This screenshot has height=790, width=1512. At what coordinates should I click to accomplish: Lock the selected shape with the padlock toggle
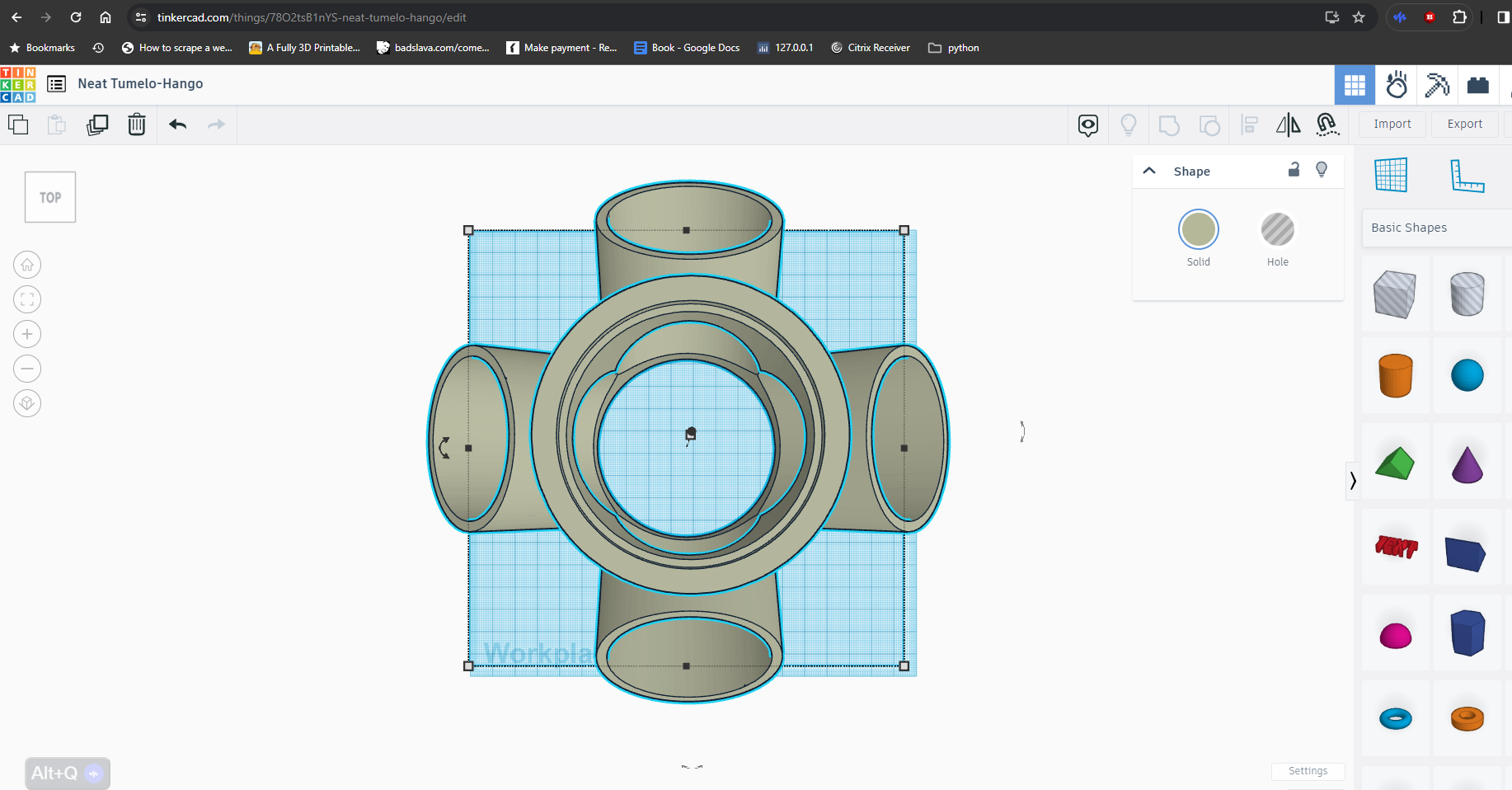pos(1294,170)
